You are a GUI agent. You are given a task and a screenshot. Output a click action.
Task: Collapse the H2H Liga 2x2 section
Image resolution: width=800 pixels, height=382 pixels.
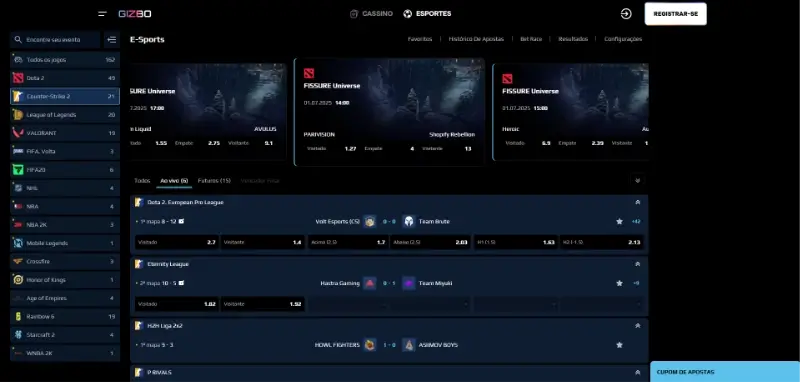coord(637,325)
